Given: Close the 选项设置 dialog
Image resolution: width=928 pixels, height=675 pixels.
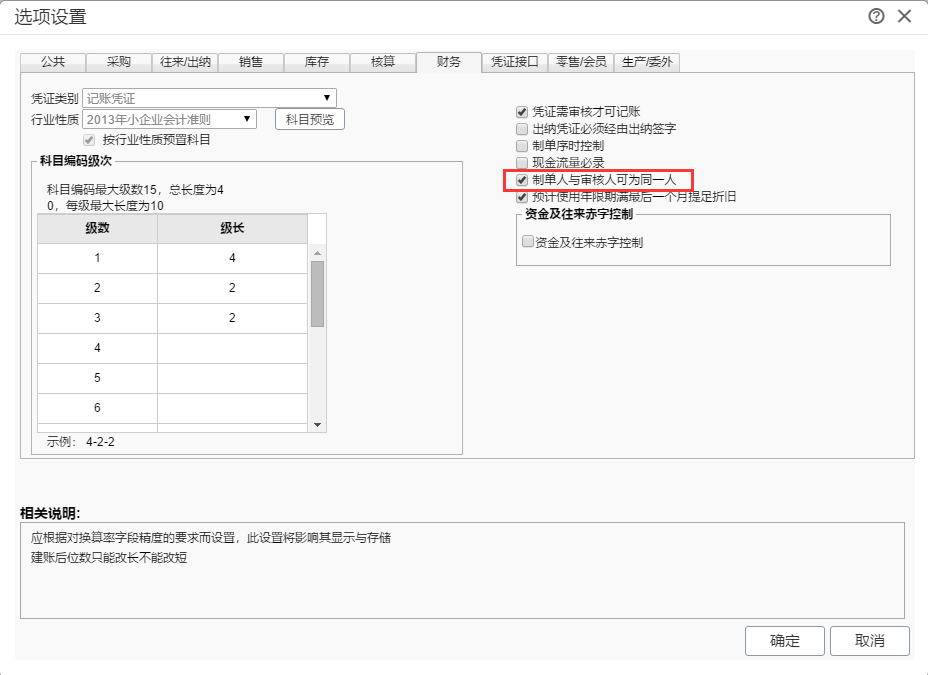Looking at the screenshot, I should click(x=905, y=16).
